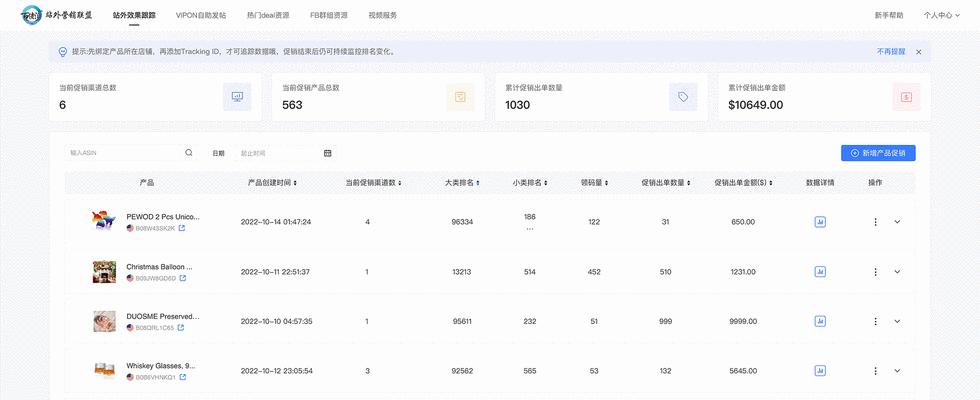This screenshot has width=980, height=400.
Task: Click the PEWOD unicorn product thumbnail
Action: pos(104,221)
